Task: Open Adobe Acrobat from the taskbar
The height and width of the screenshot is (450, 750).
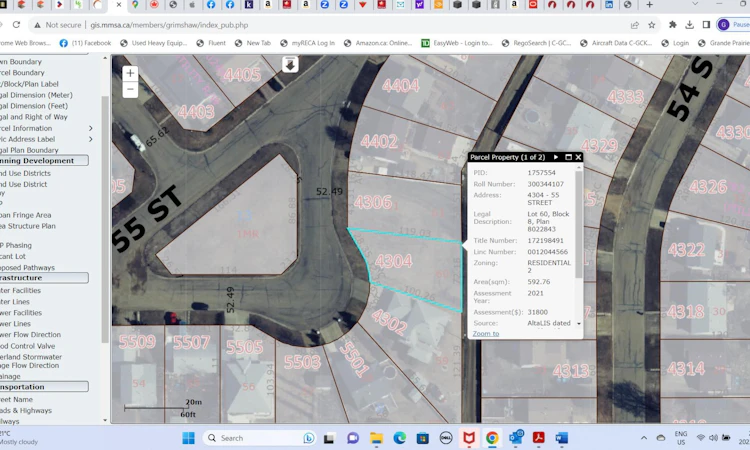Action: click(539, 438)
